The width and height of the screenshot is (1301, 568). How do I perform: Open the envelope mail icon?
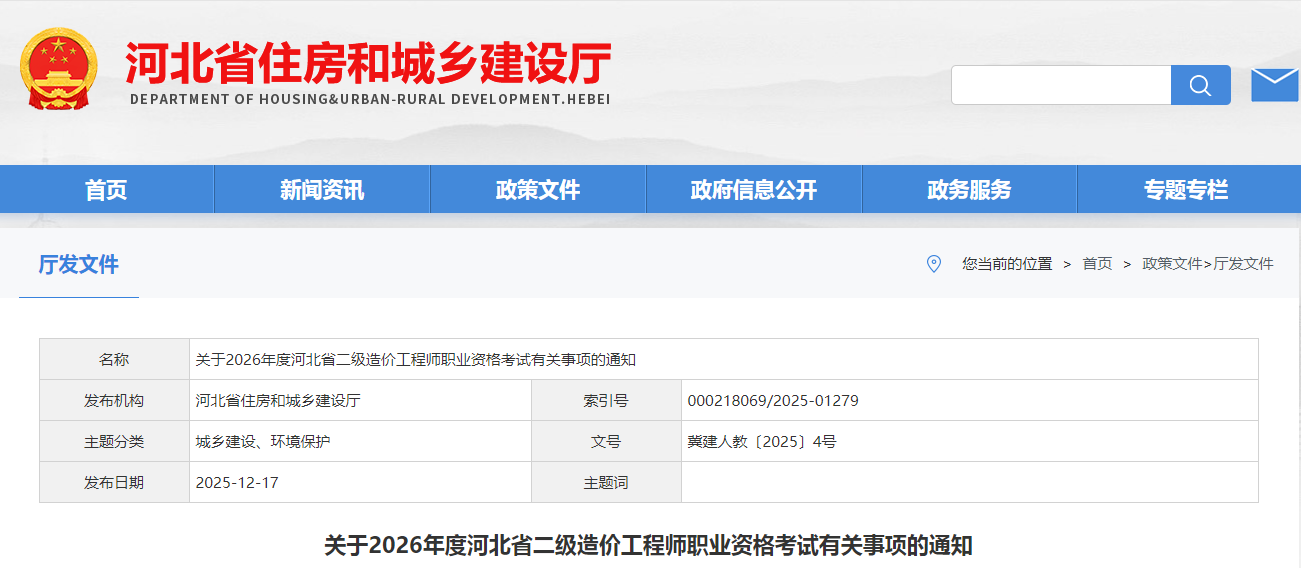pyautogui.click(x=1275, y=85)
